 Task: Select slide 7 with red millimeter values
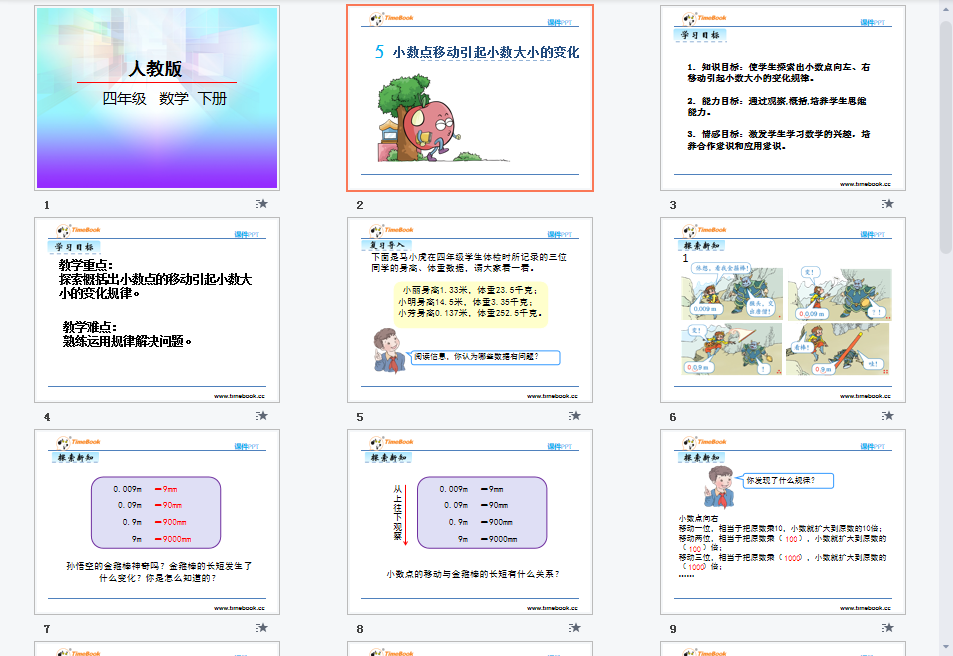(x=157, y=522)
